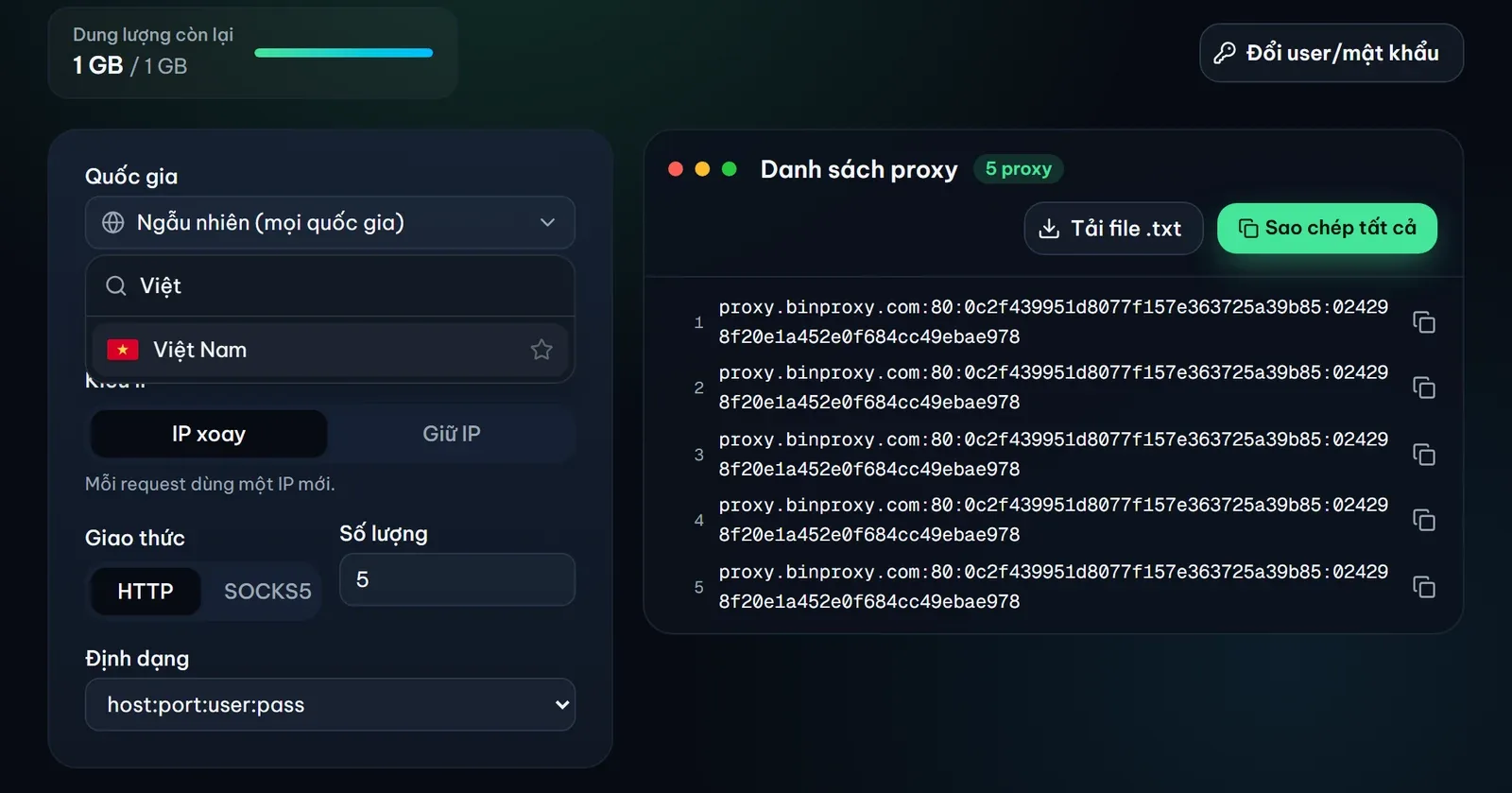The height and width of the screenshot is (793, 1512).
Task: Click the 5 proxy count badge
Action: [1019, 168]
